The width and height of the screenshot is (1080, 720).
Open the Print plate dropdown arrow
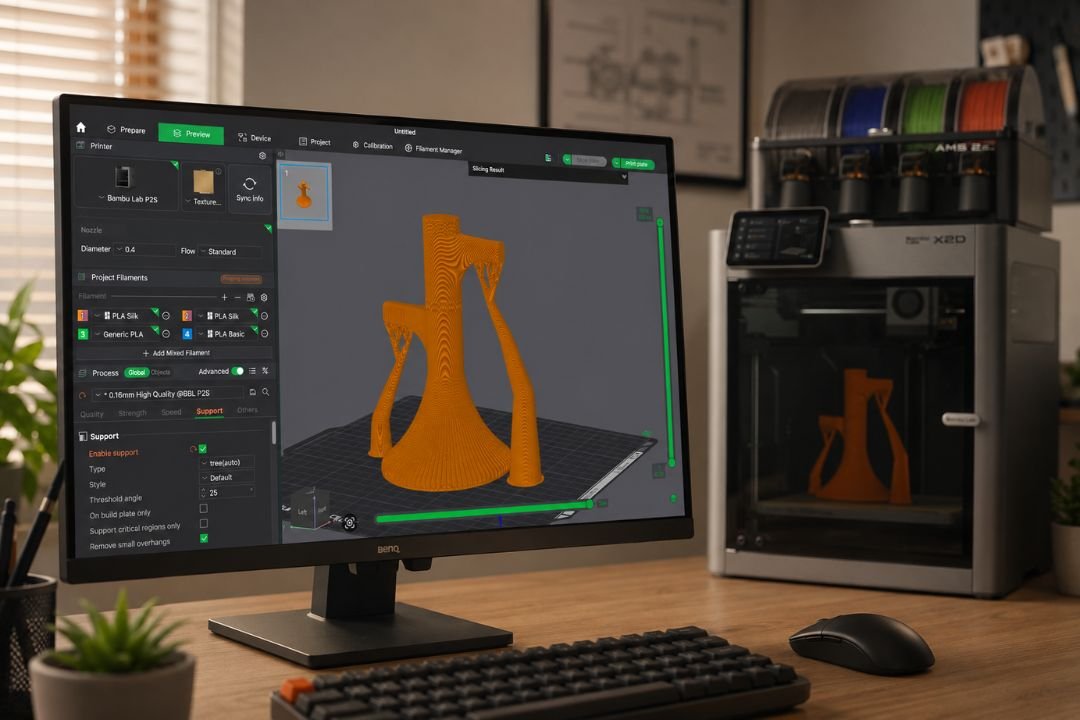point(616,163)
